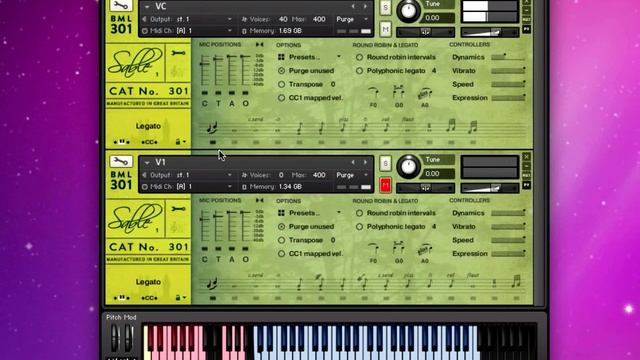Toggle Purge unused in V1 options
The height and width of the screenshot is (360, 640).
(x=281, y=227)
